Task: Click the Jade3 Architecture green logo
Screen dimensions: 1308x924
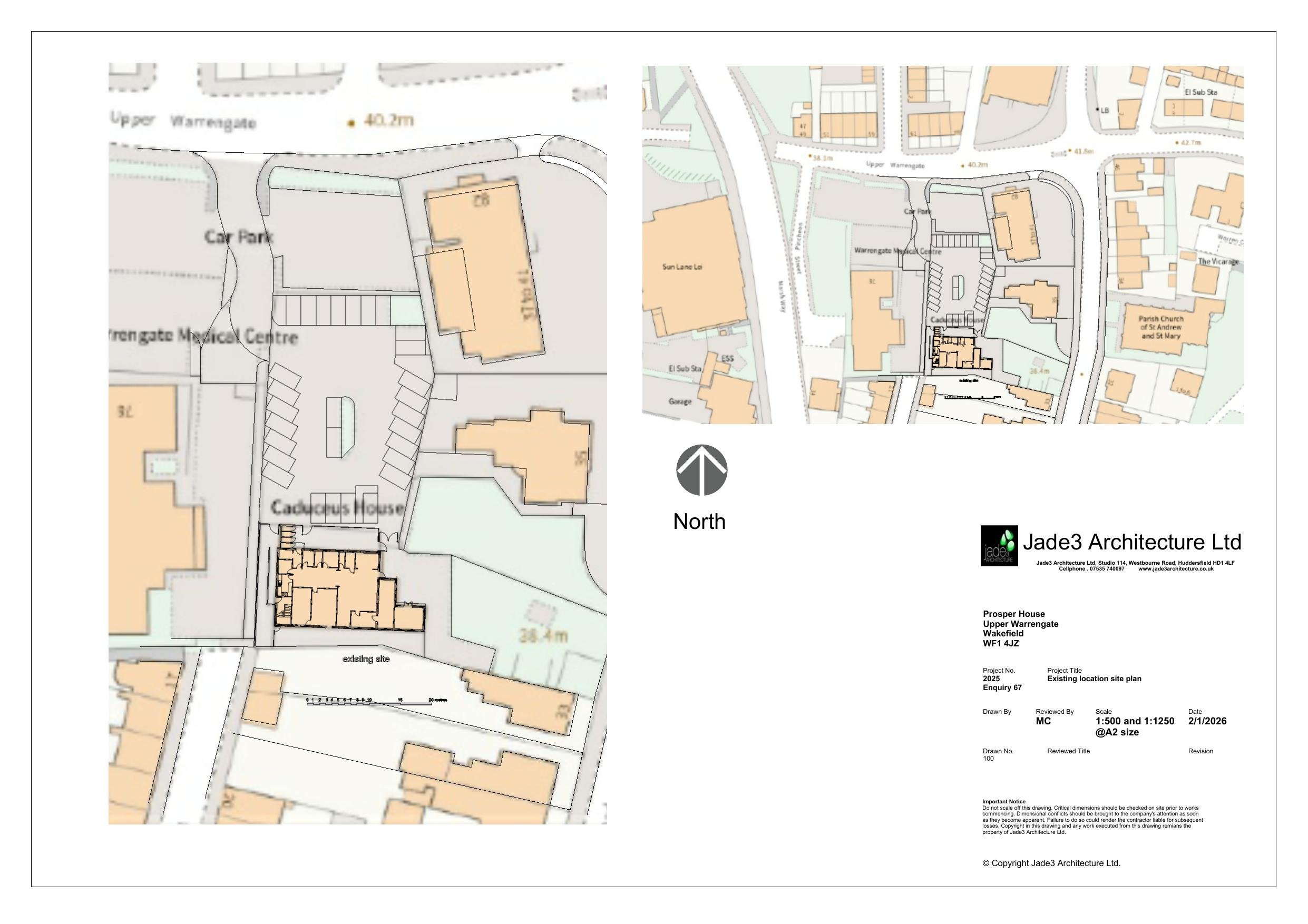Action: coord(999,545)
